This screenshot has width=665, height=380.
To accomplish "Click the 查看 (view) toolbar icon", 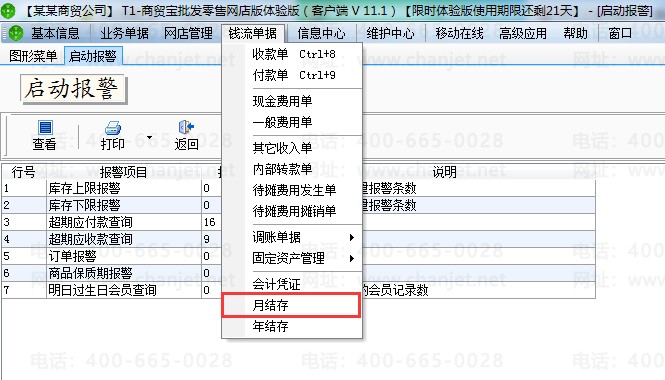I will click(x=45, y=127).
